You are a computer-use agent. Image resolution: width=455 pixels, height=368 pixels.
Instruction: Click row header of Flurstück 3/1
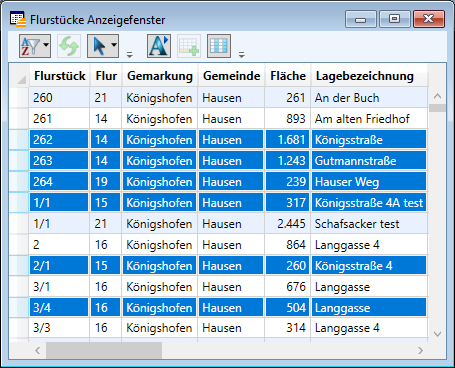point(19,287)
